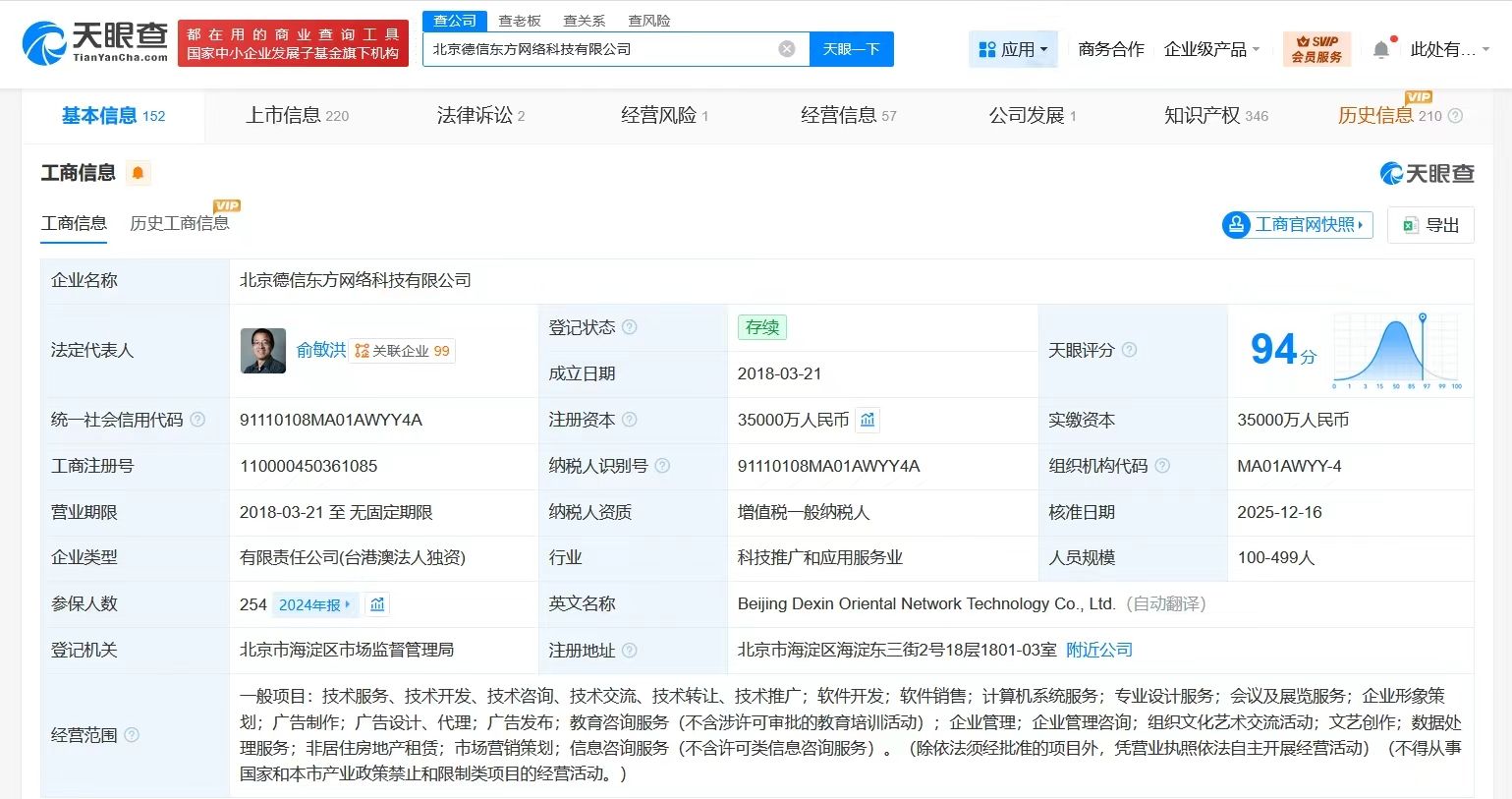Open the user account dropdown 此处有…
The height and width of the screenshot is (799, 1512).
click(1449, 49)
